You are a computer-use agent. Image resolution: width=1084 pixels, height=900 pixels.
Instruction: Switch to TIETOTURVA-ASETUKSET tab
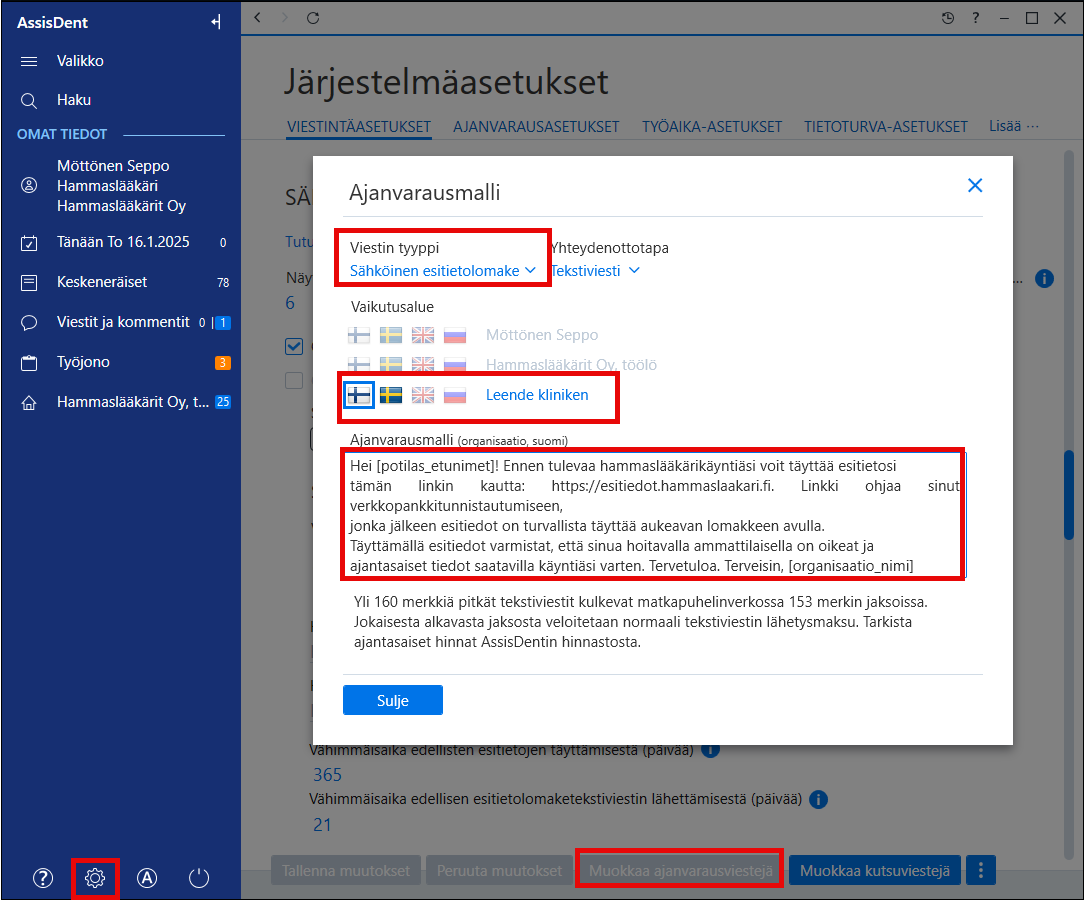[886, 127]
